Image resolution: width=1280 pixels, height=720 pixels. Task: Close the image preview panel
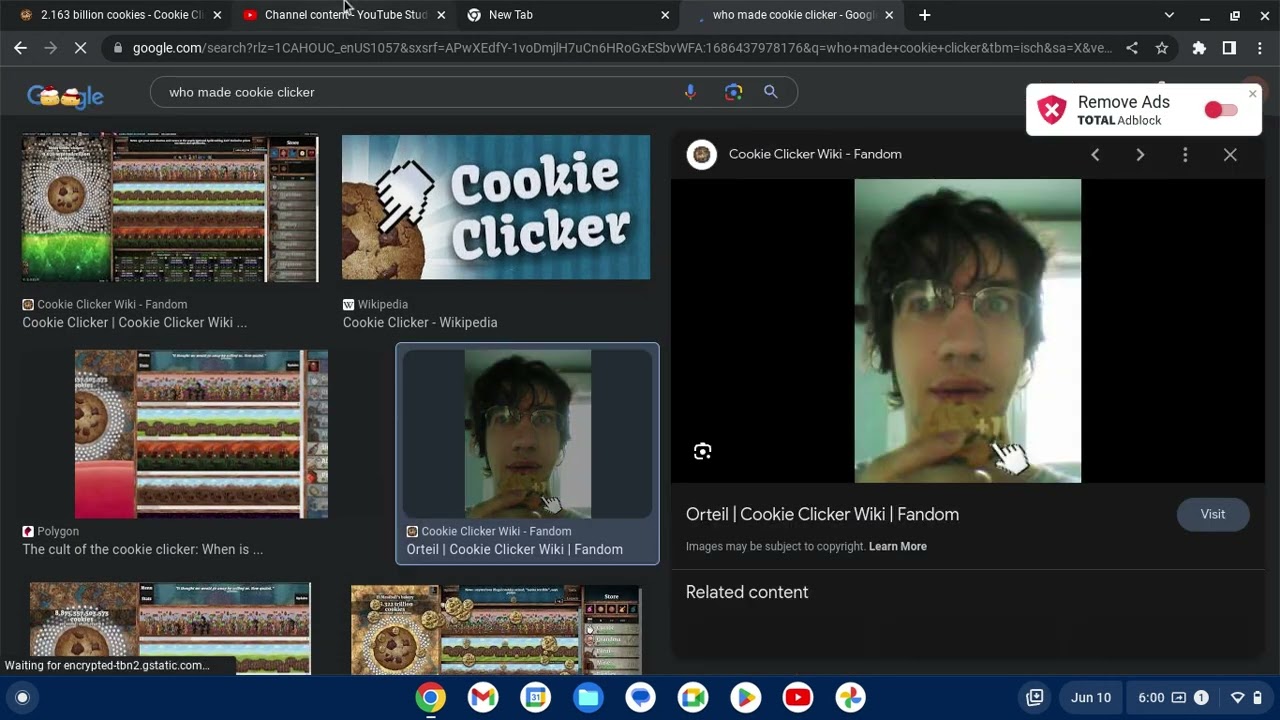(x=1230, y=155)
